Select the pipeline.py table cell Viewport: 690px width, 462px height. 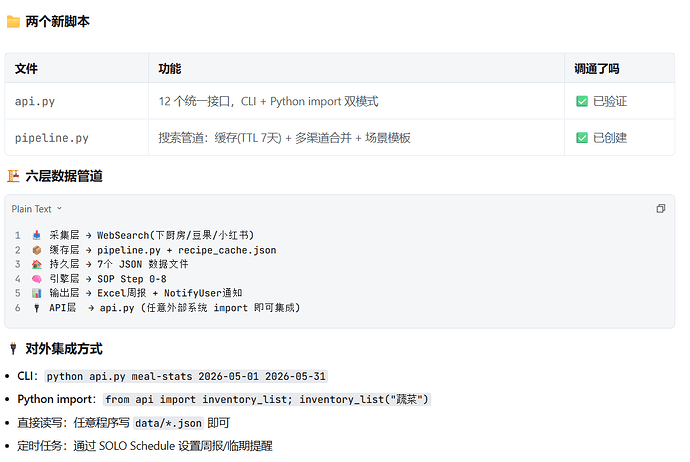pos(77,138)
